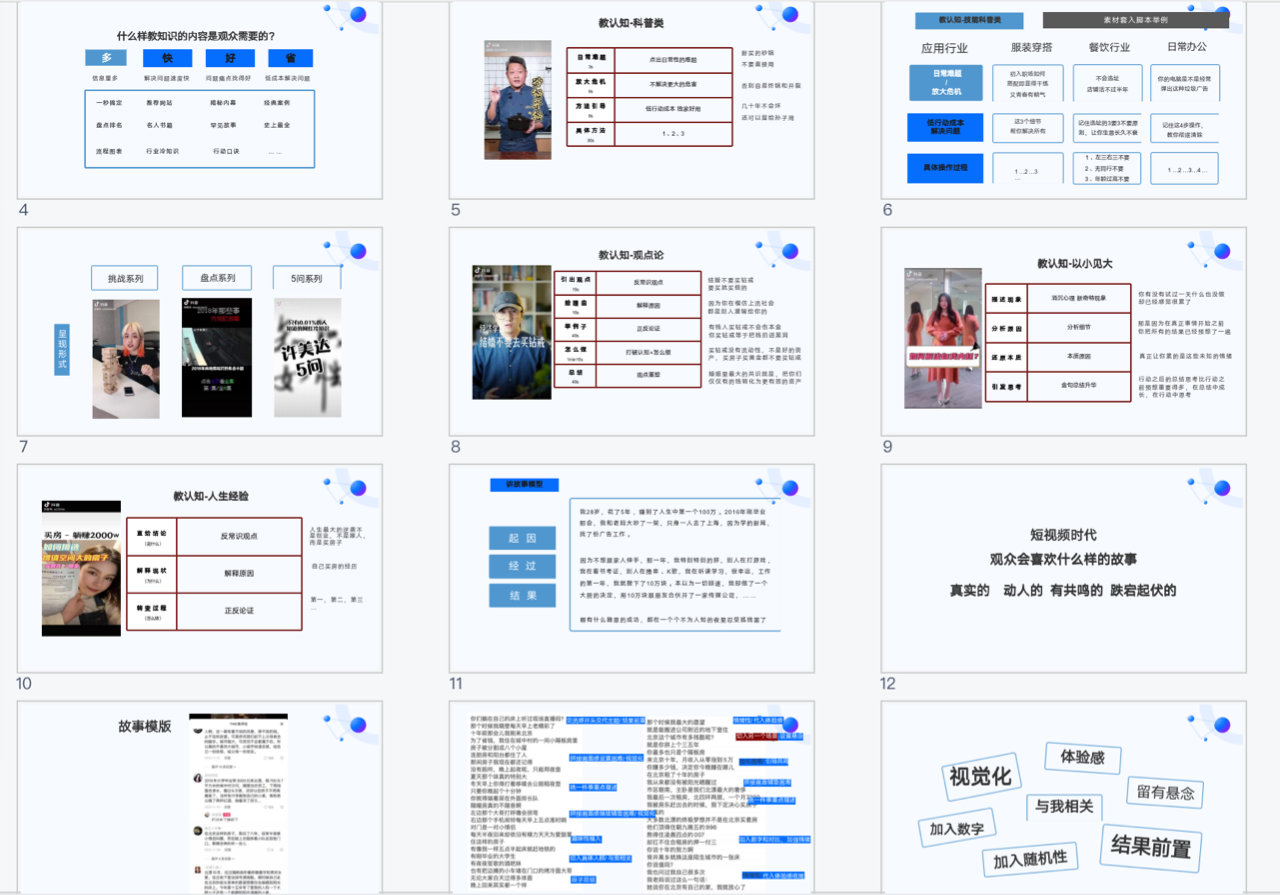
Task: Click the 具体操作过程 box in slide 6
Action: point(945,167)
